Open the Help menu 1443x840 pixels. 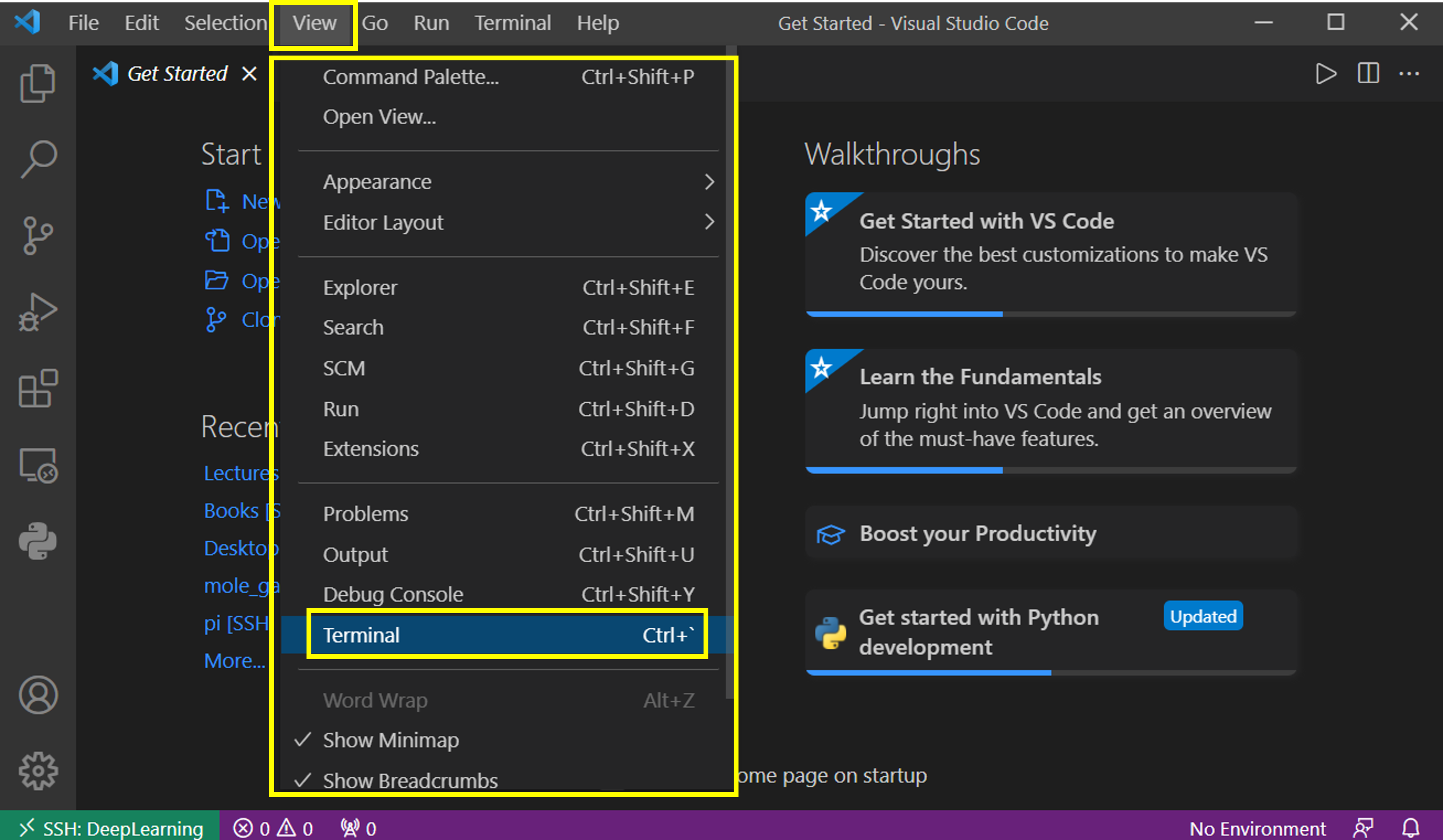click(598, 23)
